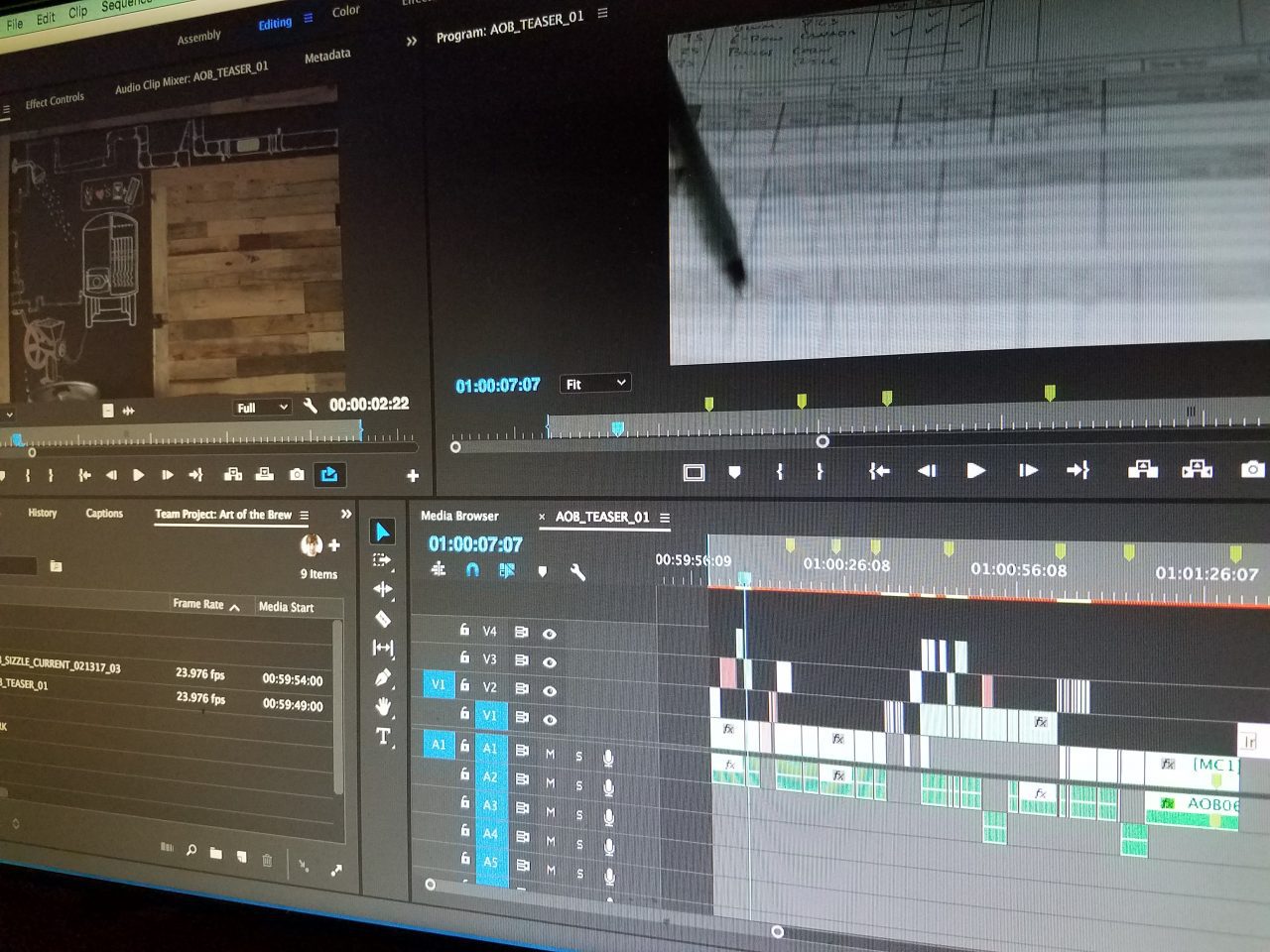The image size is (1270, 952).
Task: Click Overwrite button in Source monitor
Action: [265, 475]
